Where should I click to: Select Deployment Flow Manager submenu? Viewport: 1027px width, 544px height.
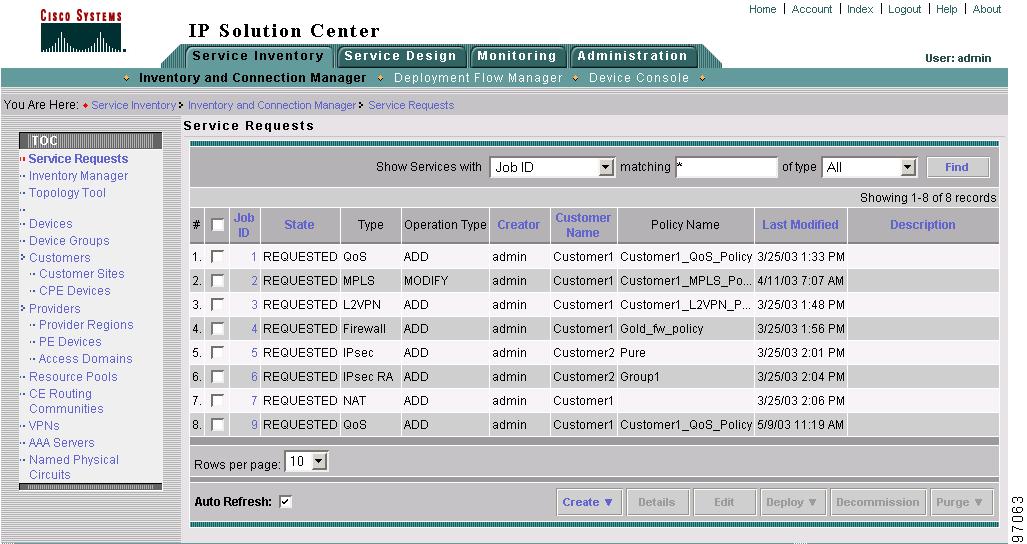click(479, 78)
